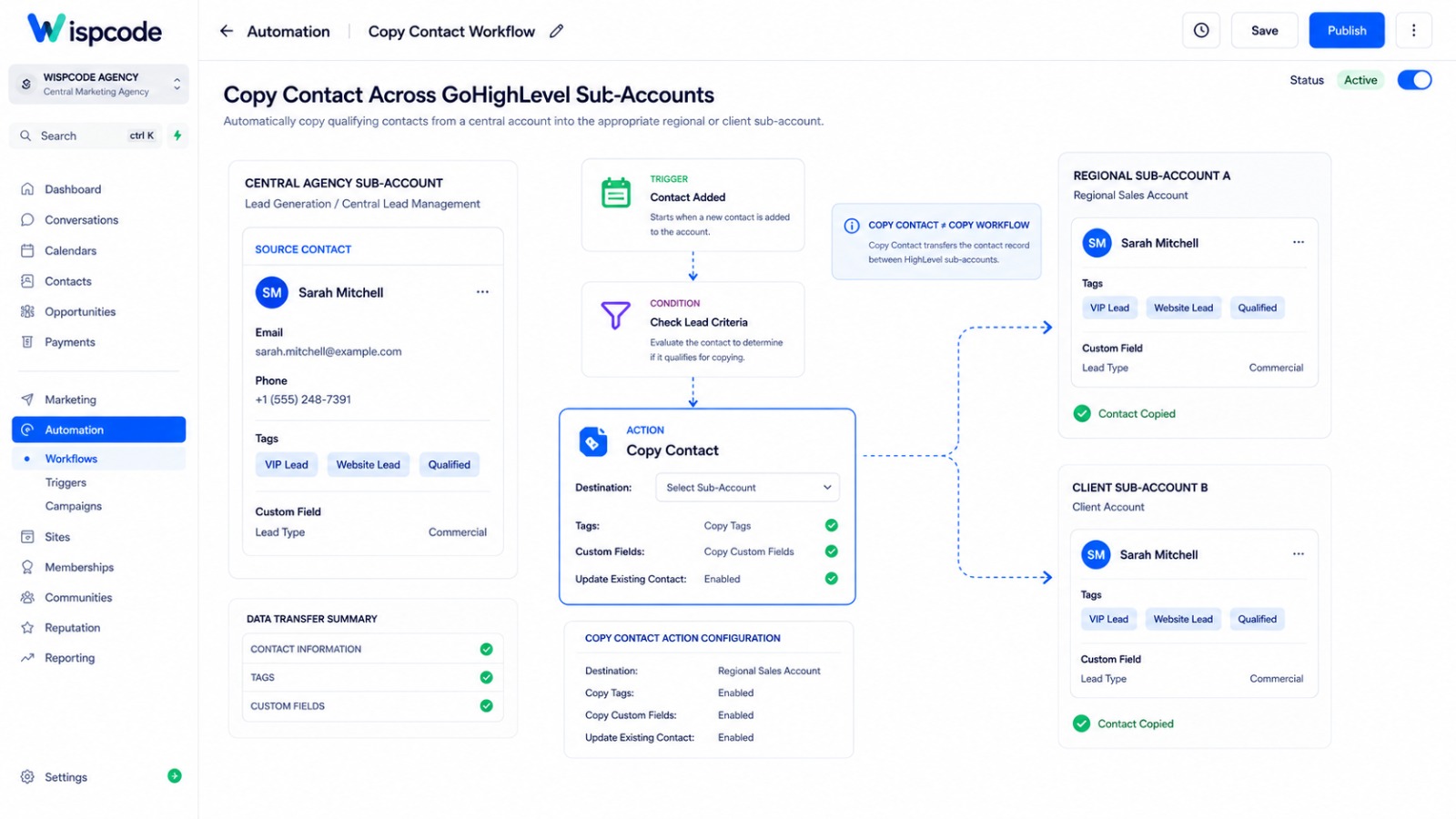Viewport: 1456px width, 819px height.
Task: Click Contact Information summary check mark
Action: 487,649
